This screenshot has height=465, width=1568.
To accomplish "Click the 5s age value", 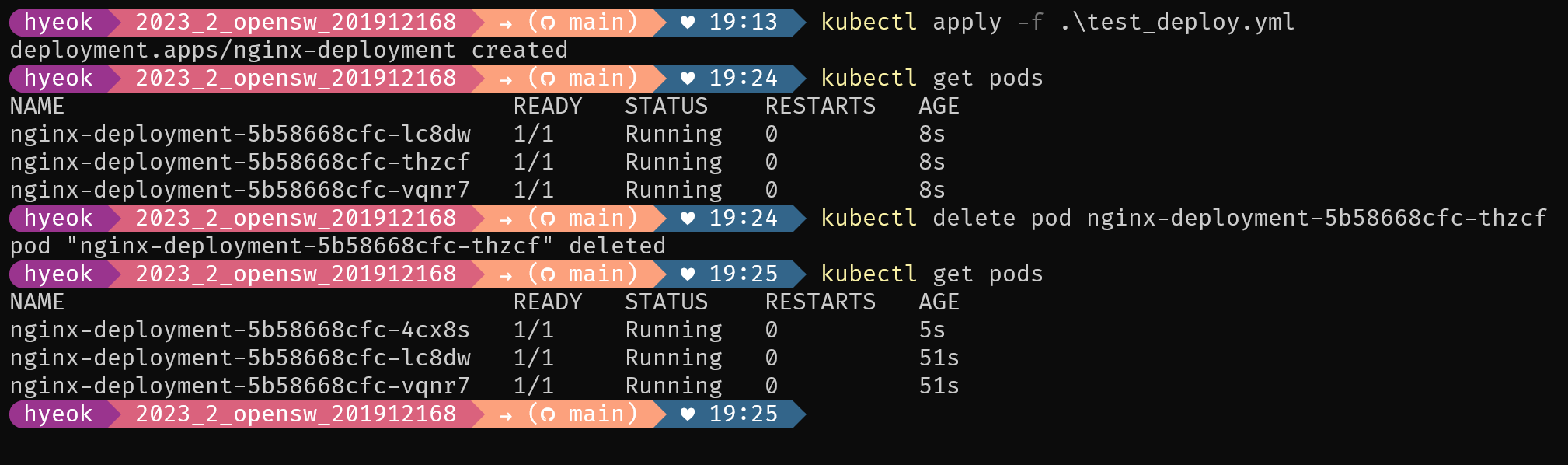I will point(932,330).
